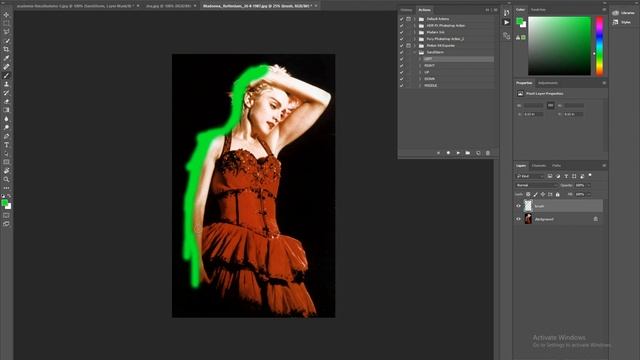Toggle the checkmark for the SandStorm set
This screenshot has height=360, width=640.
pyautogui.click(x=401, y=52)
